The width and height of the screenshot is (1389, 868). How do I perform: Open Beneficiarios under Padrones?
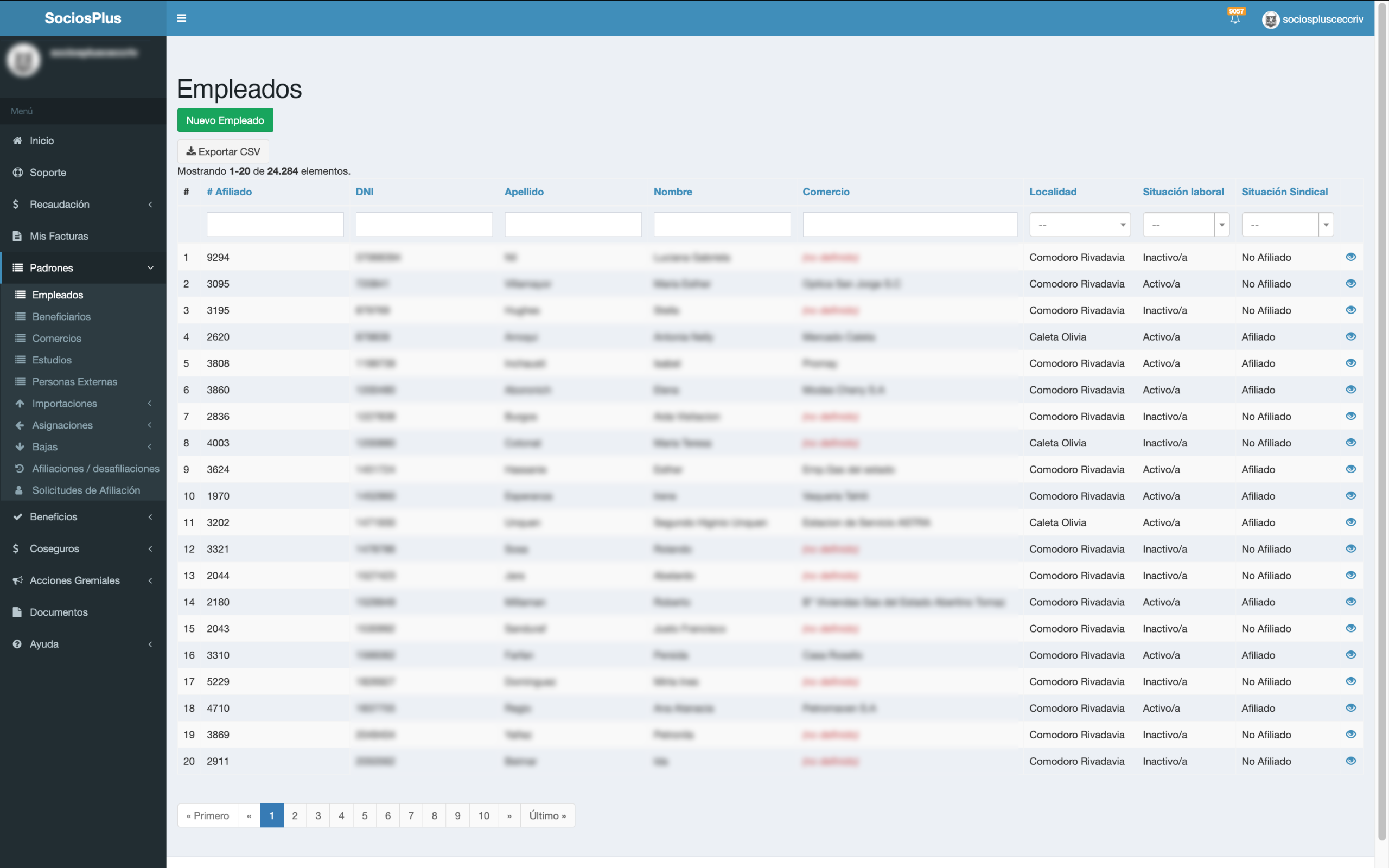(x=61, y=316)
